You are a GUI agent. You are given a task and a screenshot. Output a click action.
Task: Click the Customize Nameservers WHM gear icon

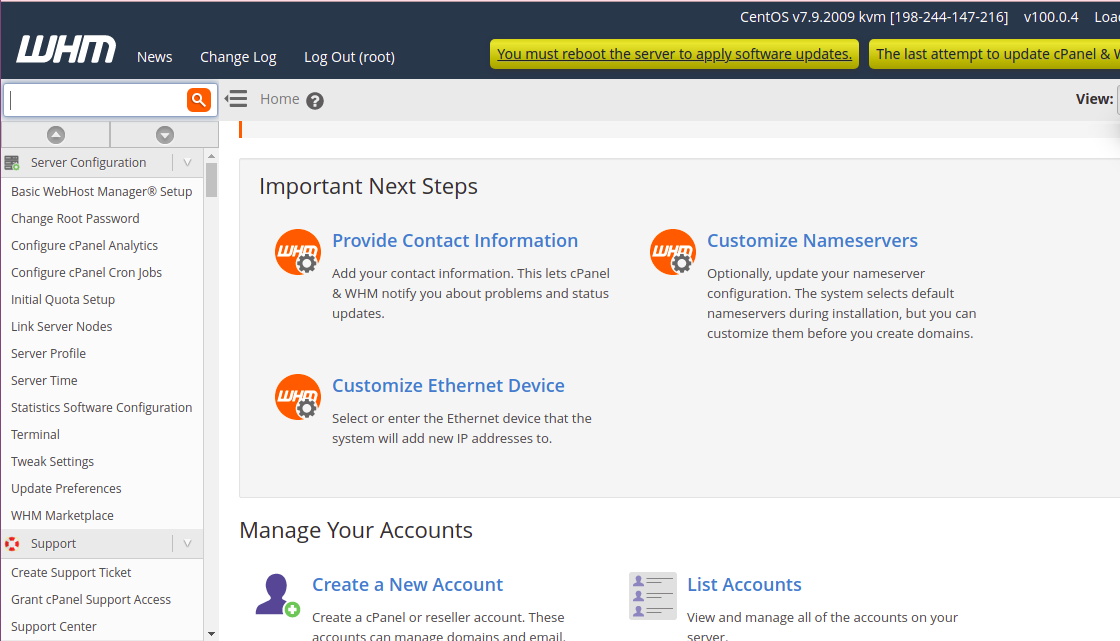[x=673, y=252]
